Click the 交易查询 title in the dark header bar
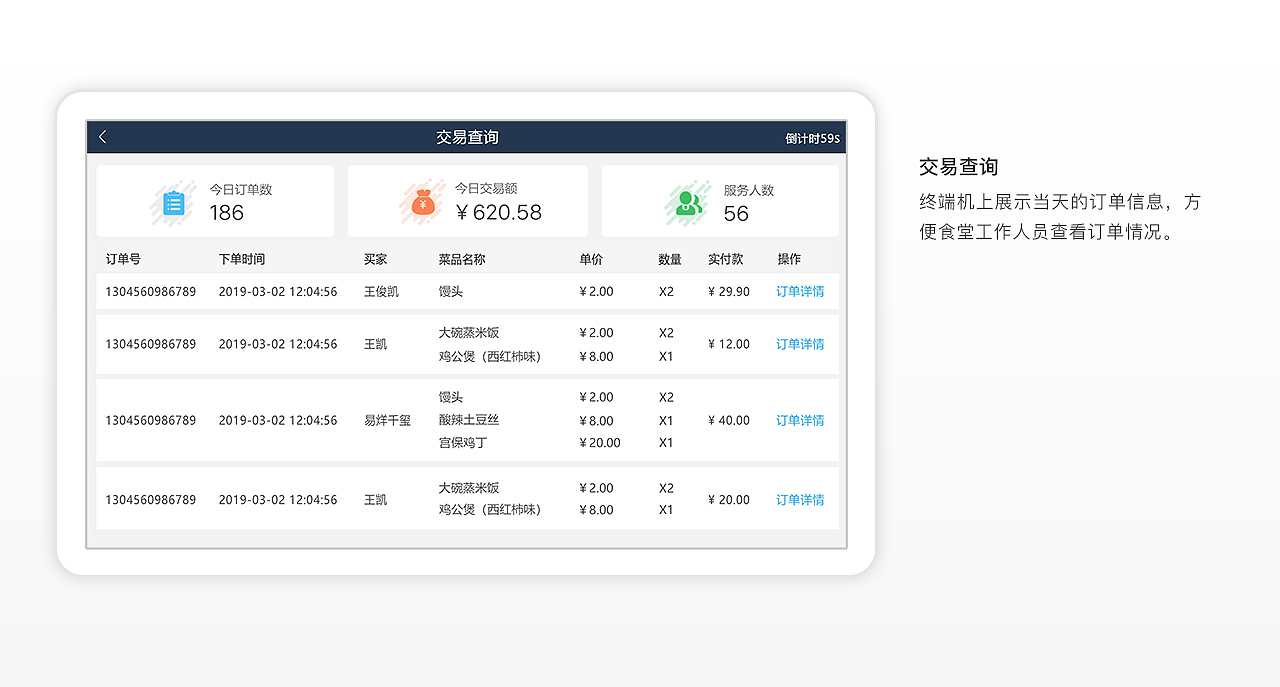1280x687 pixels. click(x=467, y=137)
